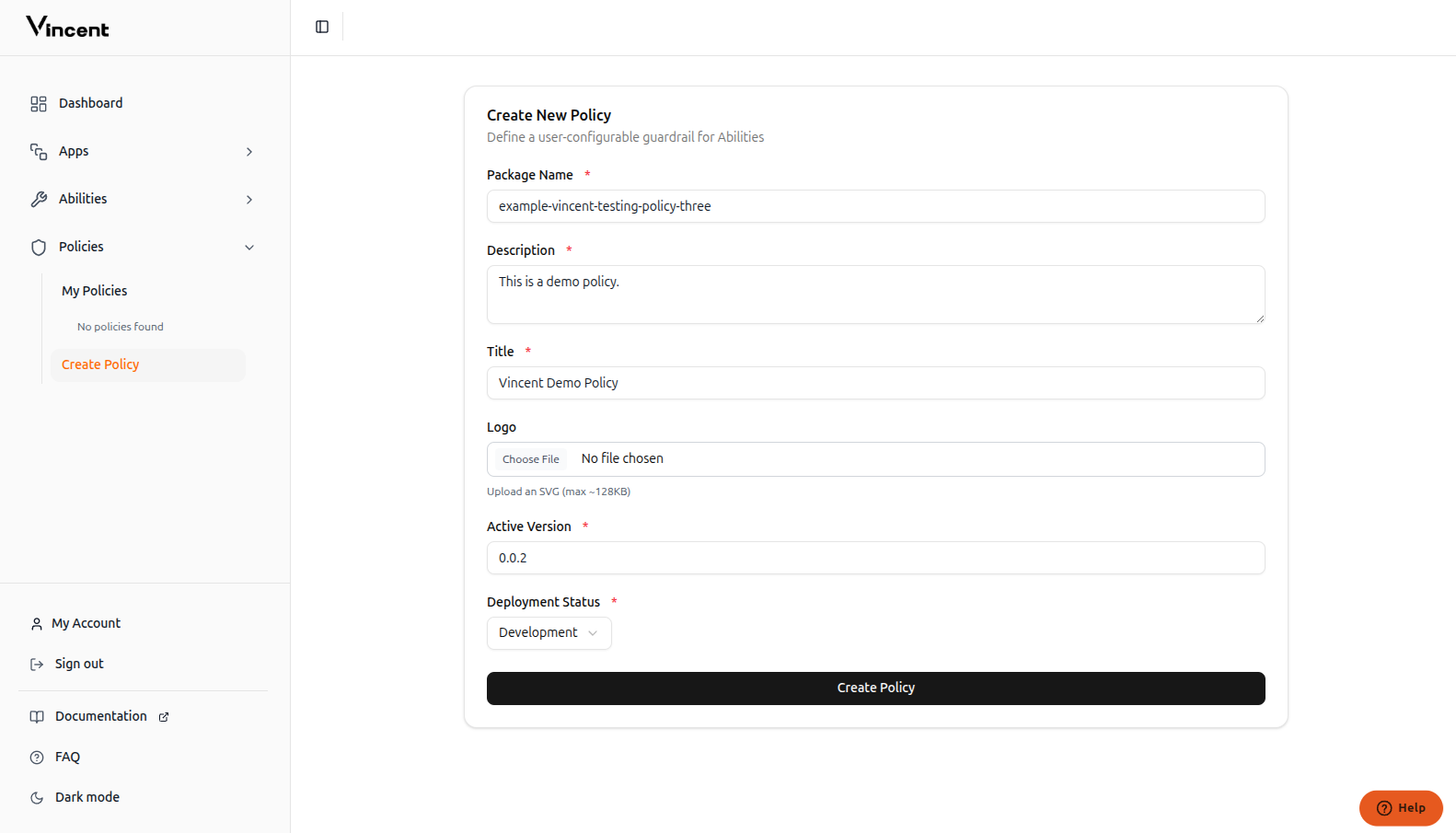Click the Create Policy submit button
Viewport: 1456px width, 833px height.
click(x=875, y=688)
